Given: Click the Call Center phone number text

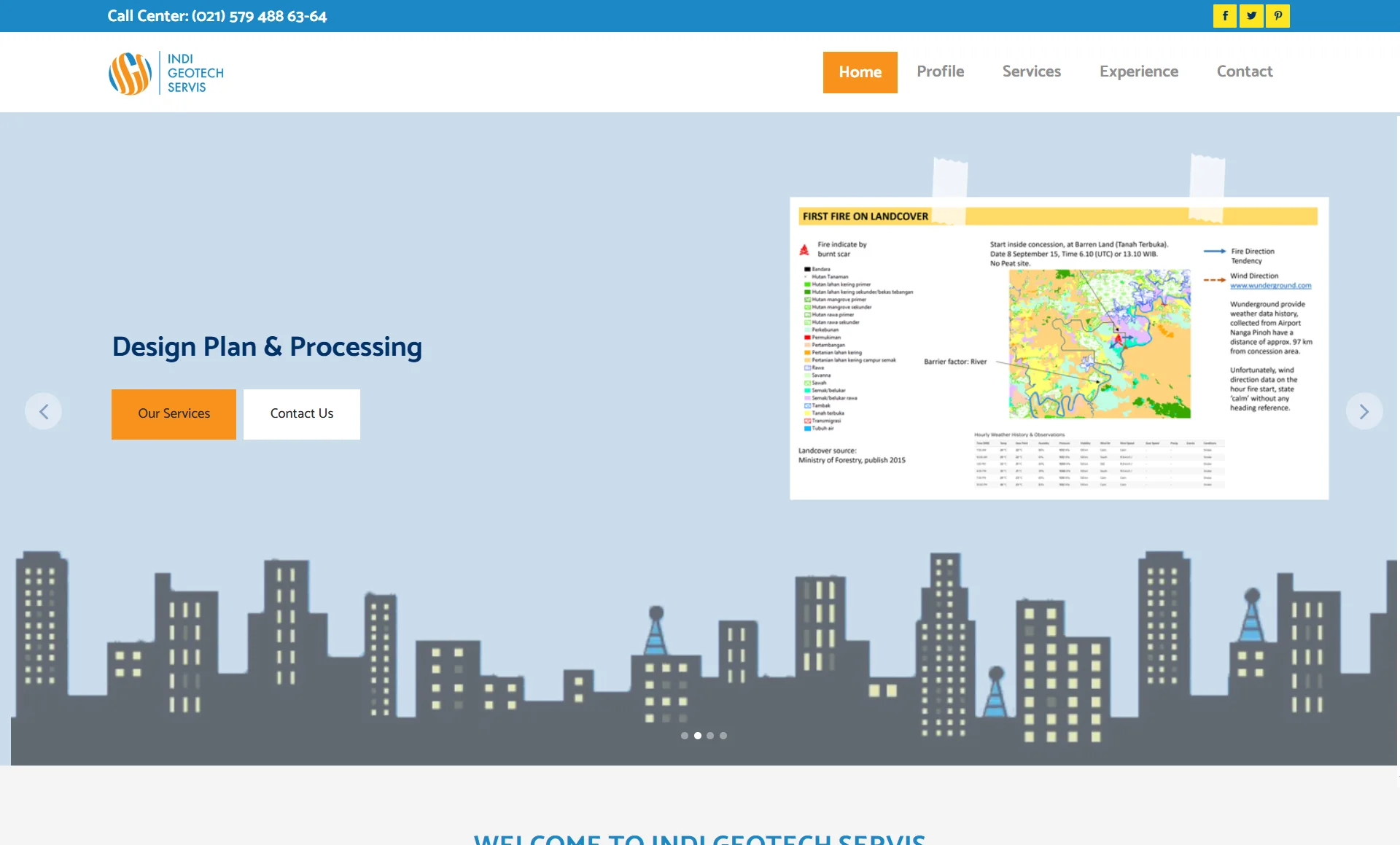Looking at the screenshot, I should [x=217, y=16].
